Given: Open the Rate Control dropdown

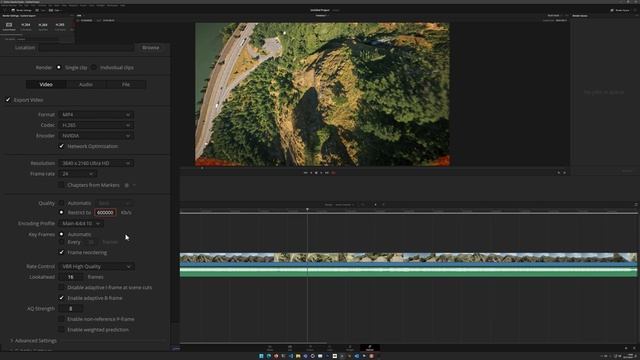Looking at the screenshot, I should (x=96, y=267).
